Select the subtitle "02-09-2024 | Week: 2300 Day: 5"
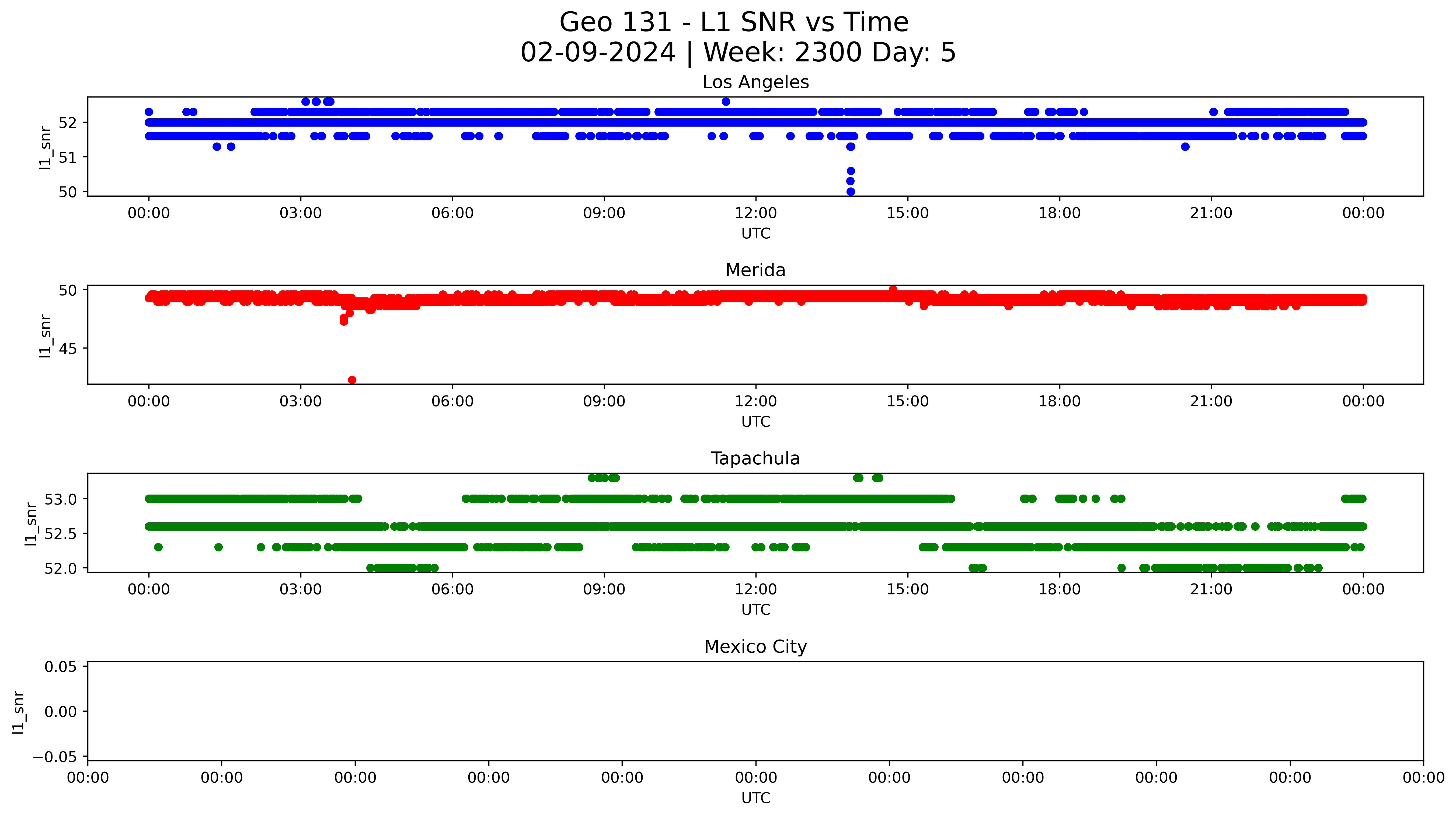This screenshot has width=1456, height=817. (738, 53)
